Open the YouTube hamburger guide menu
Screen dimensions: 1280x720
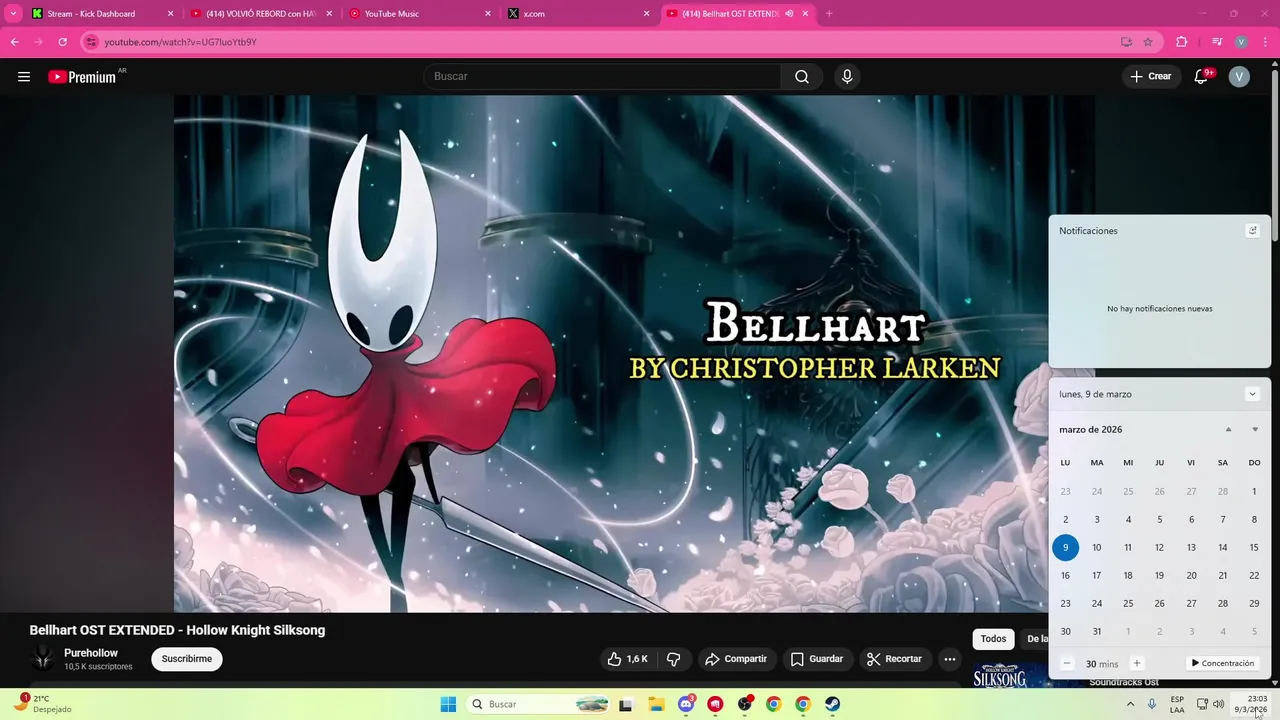24,77
